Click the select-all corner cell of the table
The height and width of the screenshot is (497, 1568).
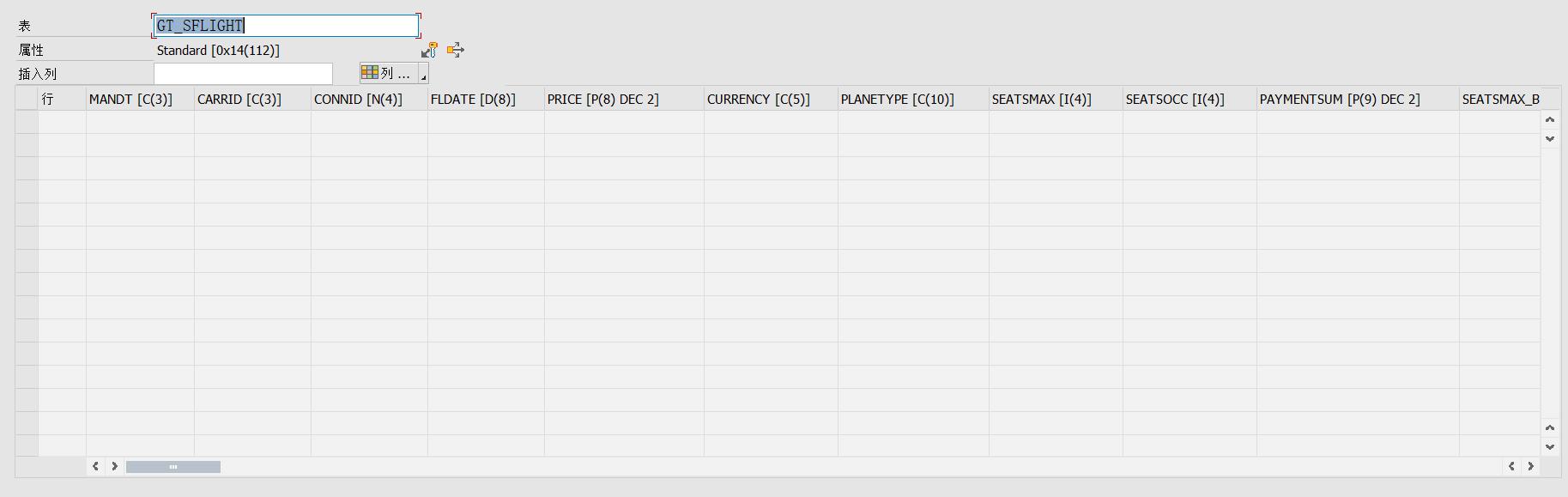pyautogui.click(x=27, y=99)
